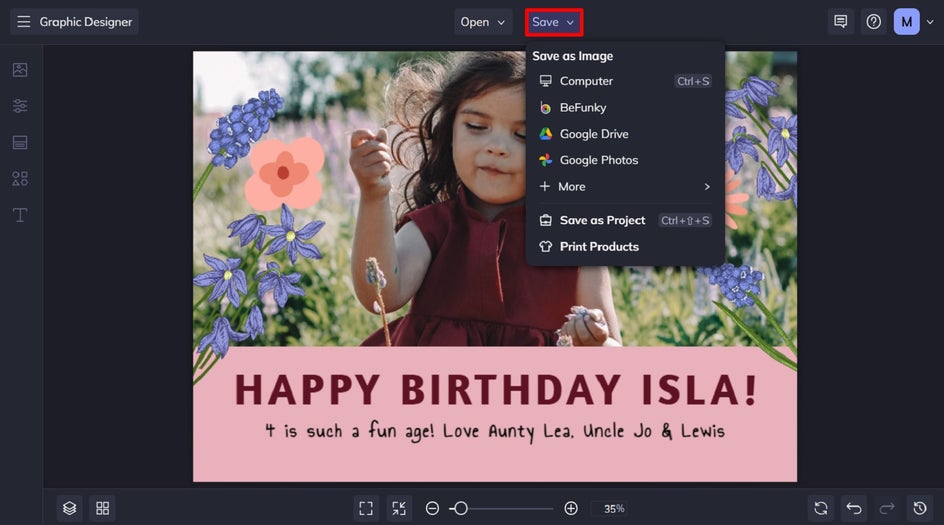Screen dimensions: 944x525
Task: Open the Customize sliders panel
Action: tap(20, 106)
